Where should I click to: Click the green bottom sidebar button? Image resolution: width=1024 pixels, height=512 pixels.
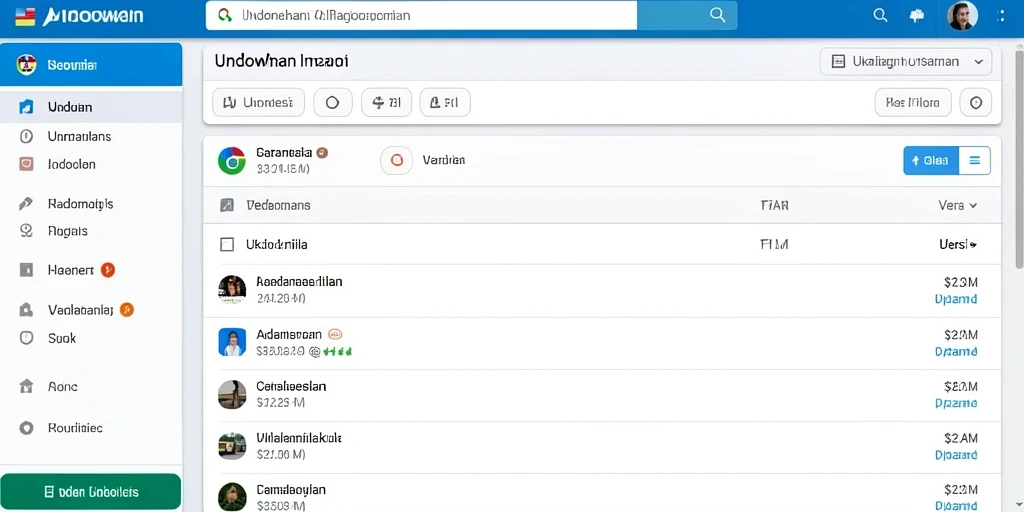(90, 492)
